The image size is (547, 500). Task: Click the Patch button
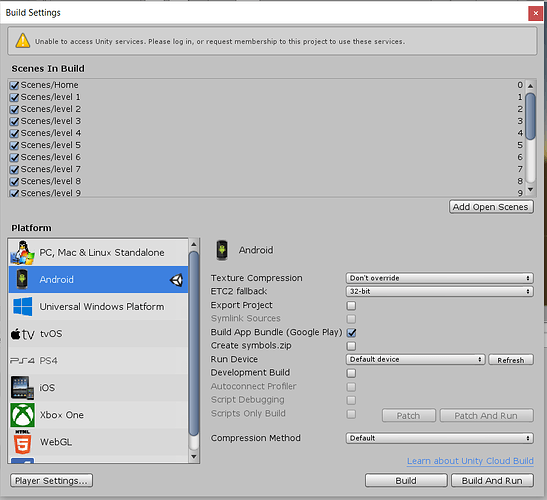click(409, 416)
